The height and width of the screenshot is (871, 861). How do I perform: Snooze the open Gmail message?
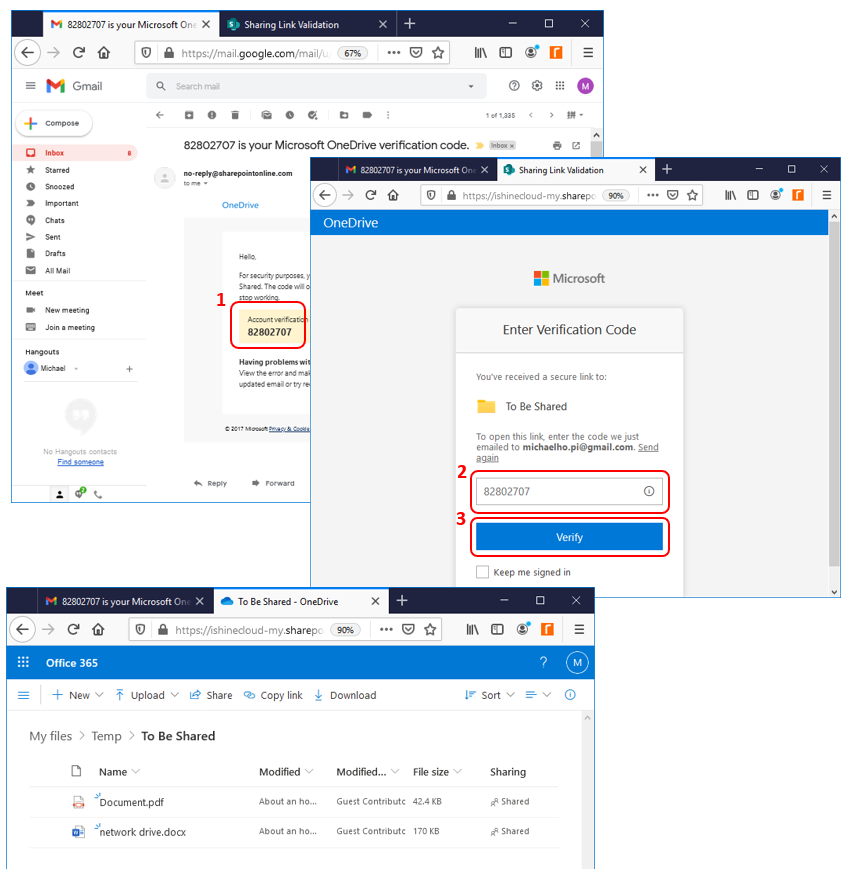(x=289, y=115)
